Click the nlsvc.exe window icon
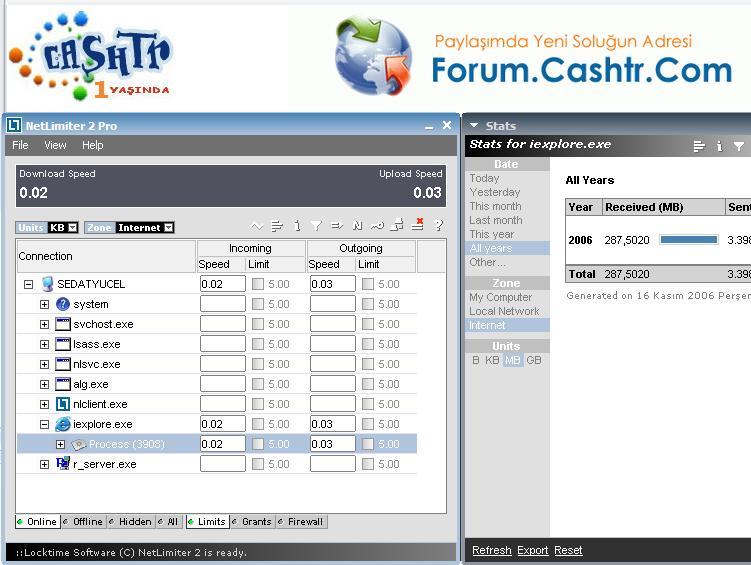Viewport: 751px width, 565px height. [x=63, y=364]
